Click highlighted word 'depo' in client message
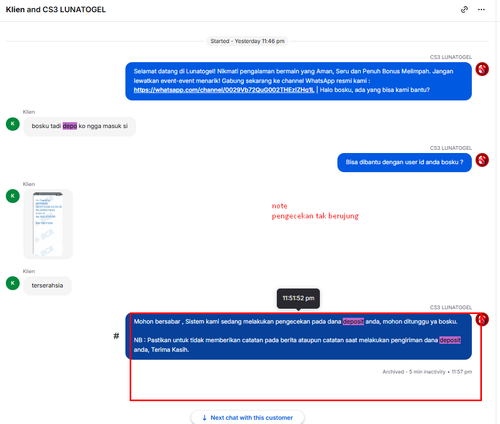Screen dimensions: 500x424 pos(70,126)
